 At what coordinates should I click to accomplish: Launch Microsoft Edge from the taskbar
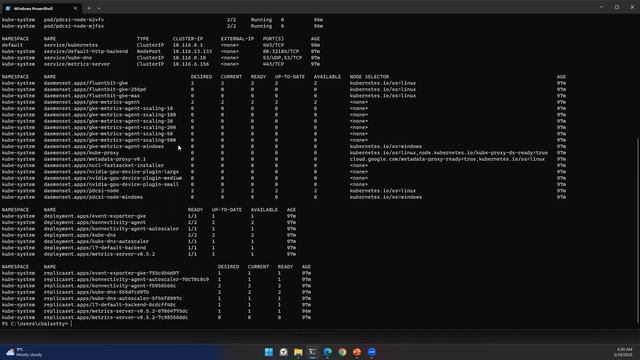tap(327, 352)
